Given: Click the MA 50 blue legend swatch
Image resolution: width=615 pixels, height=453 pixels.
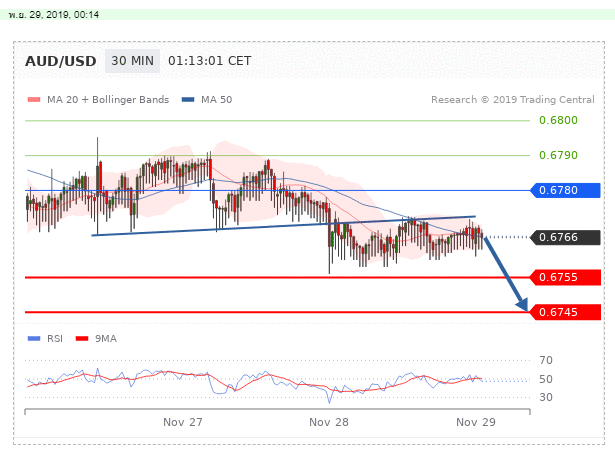Looking at the screenshot, I should (188, 100).
